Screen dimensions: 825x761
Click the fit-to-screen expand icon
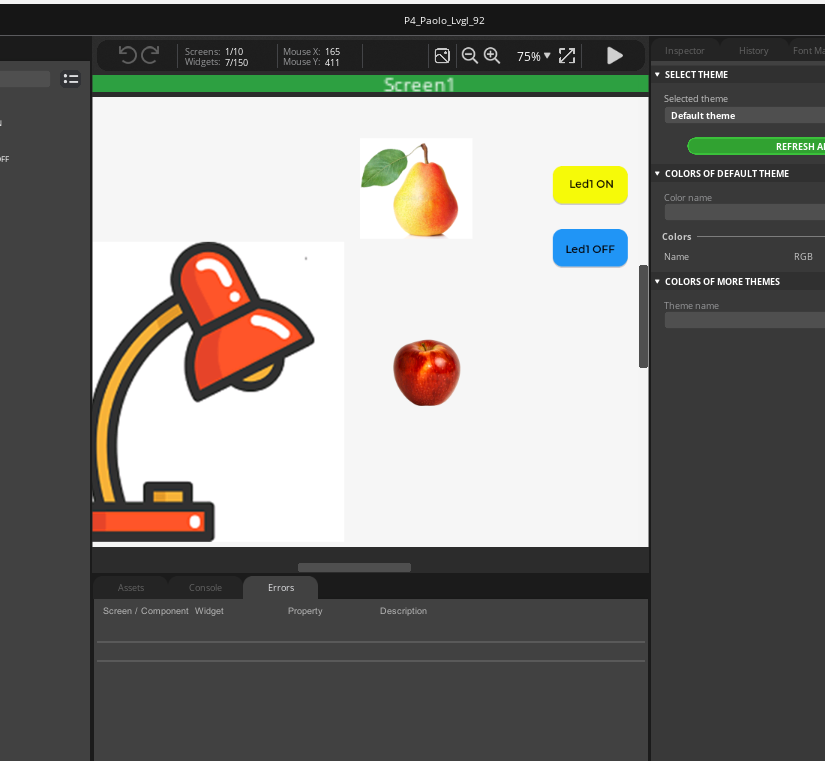pos(567,56)
